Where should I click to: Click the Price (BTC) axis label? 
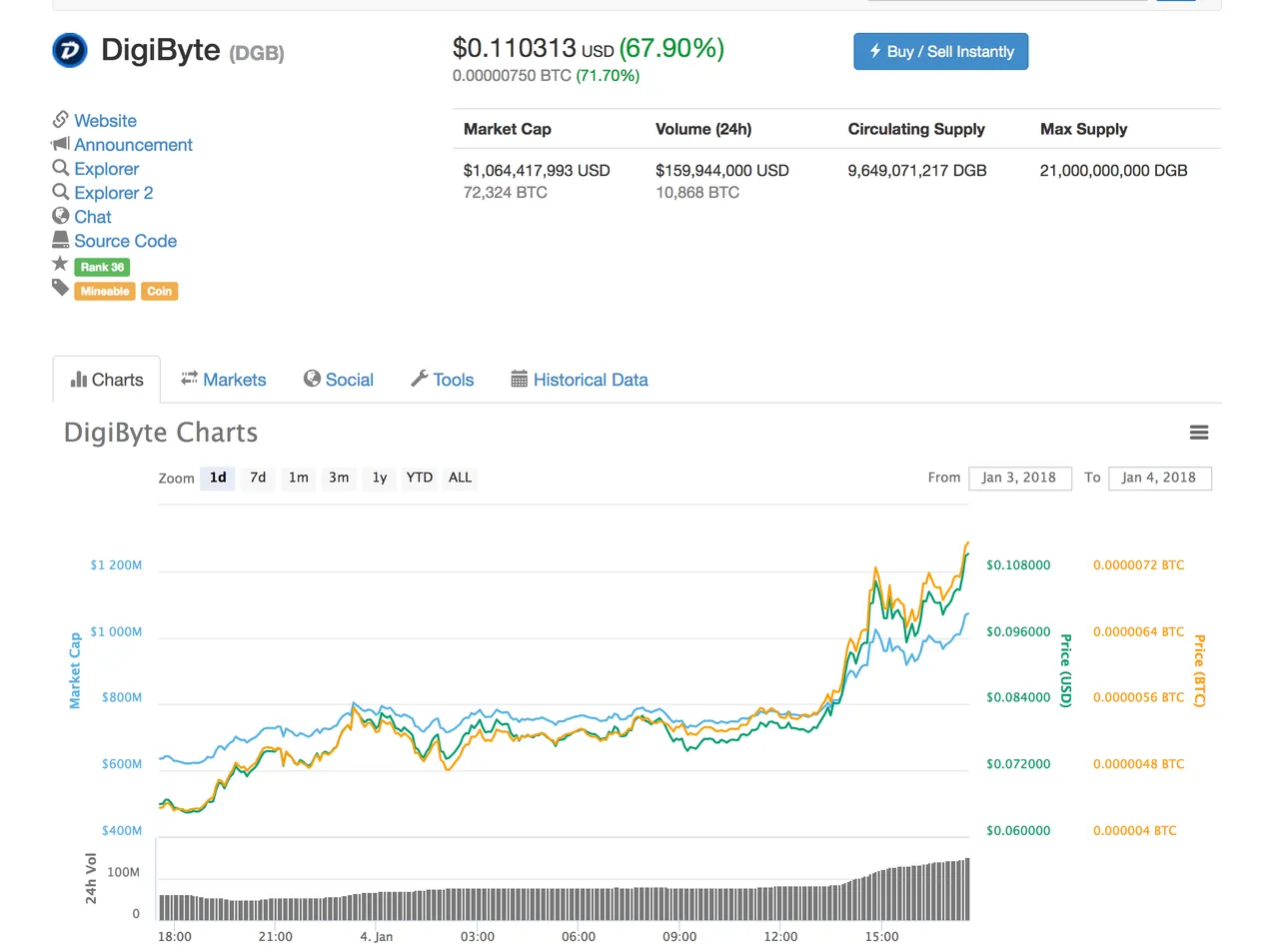pos(1199,670)
